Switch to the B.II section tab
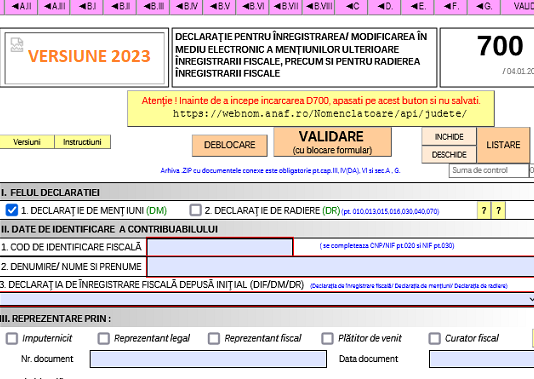Screen dimensions: 534x379 click(120, 6)
